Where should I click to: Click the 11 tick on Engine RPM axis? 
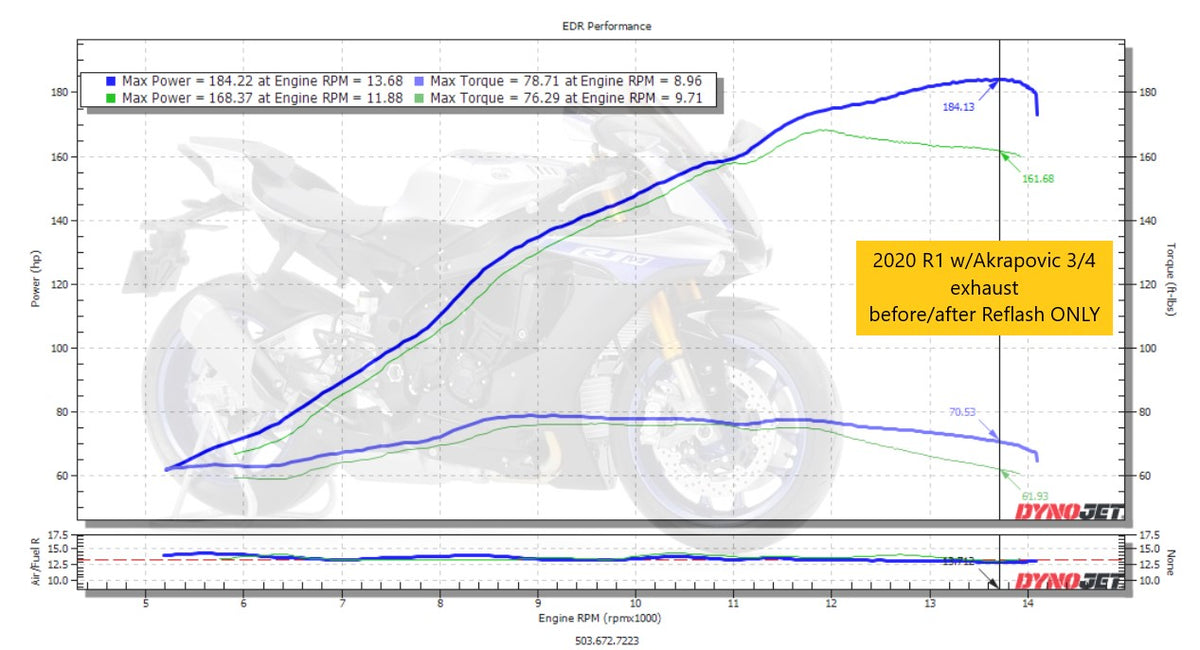[x=734, y=603]
